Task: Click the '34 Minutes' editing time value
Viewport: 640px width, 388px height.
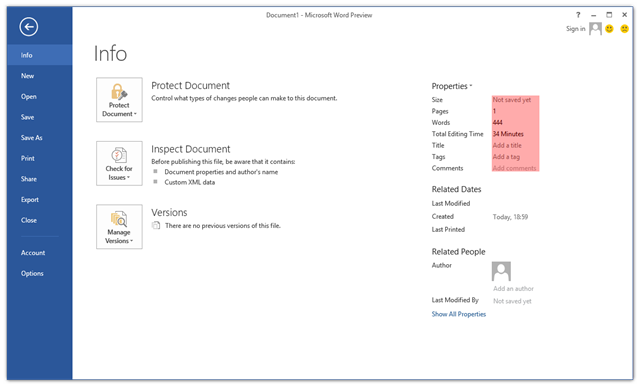Action: (x=508, y=134)
